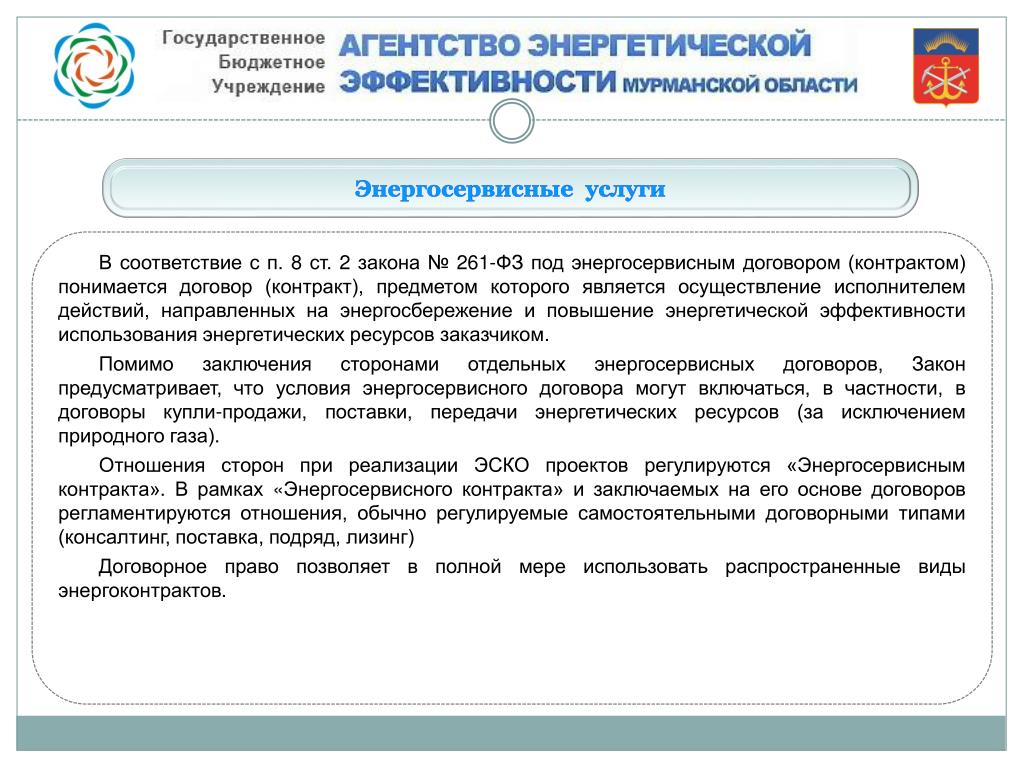Click the word 'Помимо' starting second paragraph

(x=136, y=364)
